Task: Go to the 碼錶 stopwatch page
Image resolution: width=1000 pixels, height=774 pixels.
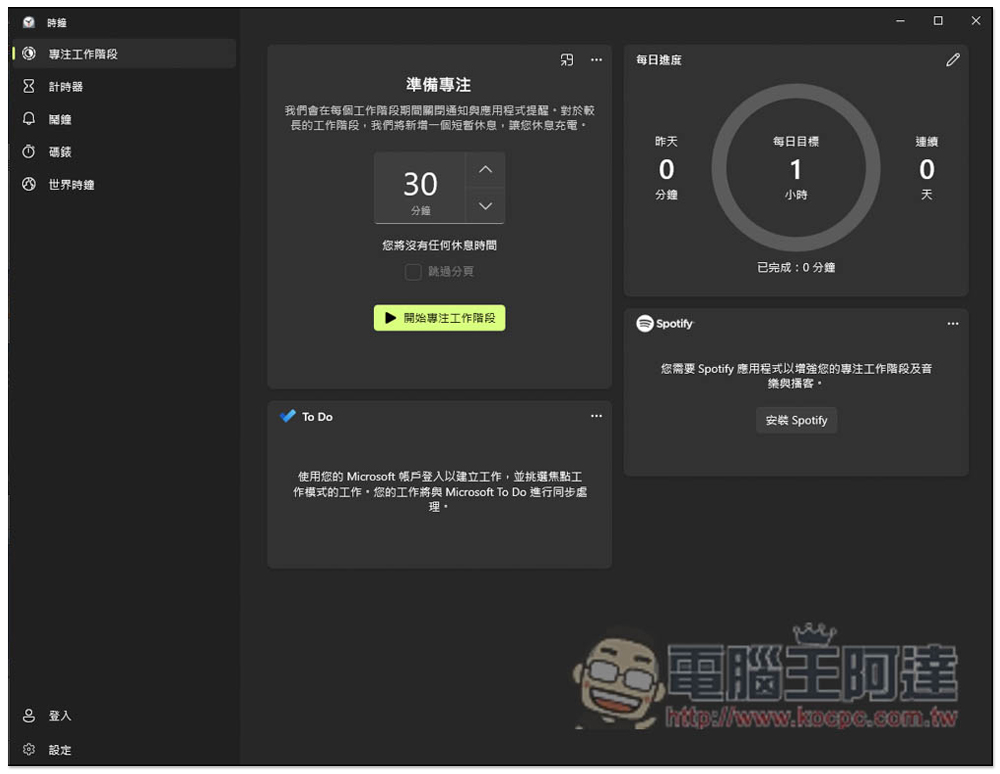Action: (x=124, y=152)
